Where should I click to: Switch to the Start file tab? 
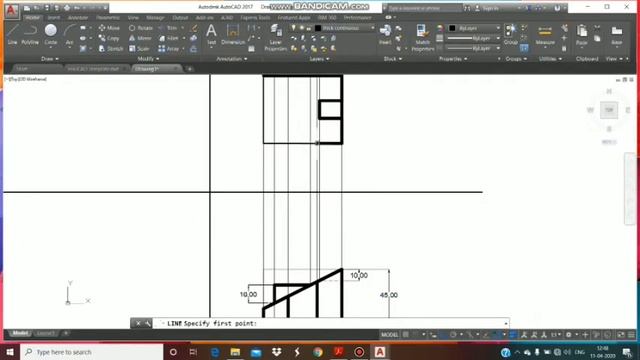[22, 69]
